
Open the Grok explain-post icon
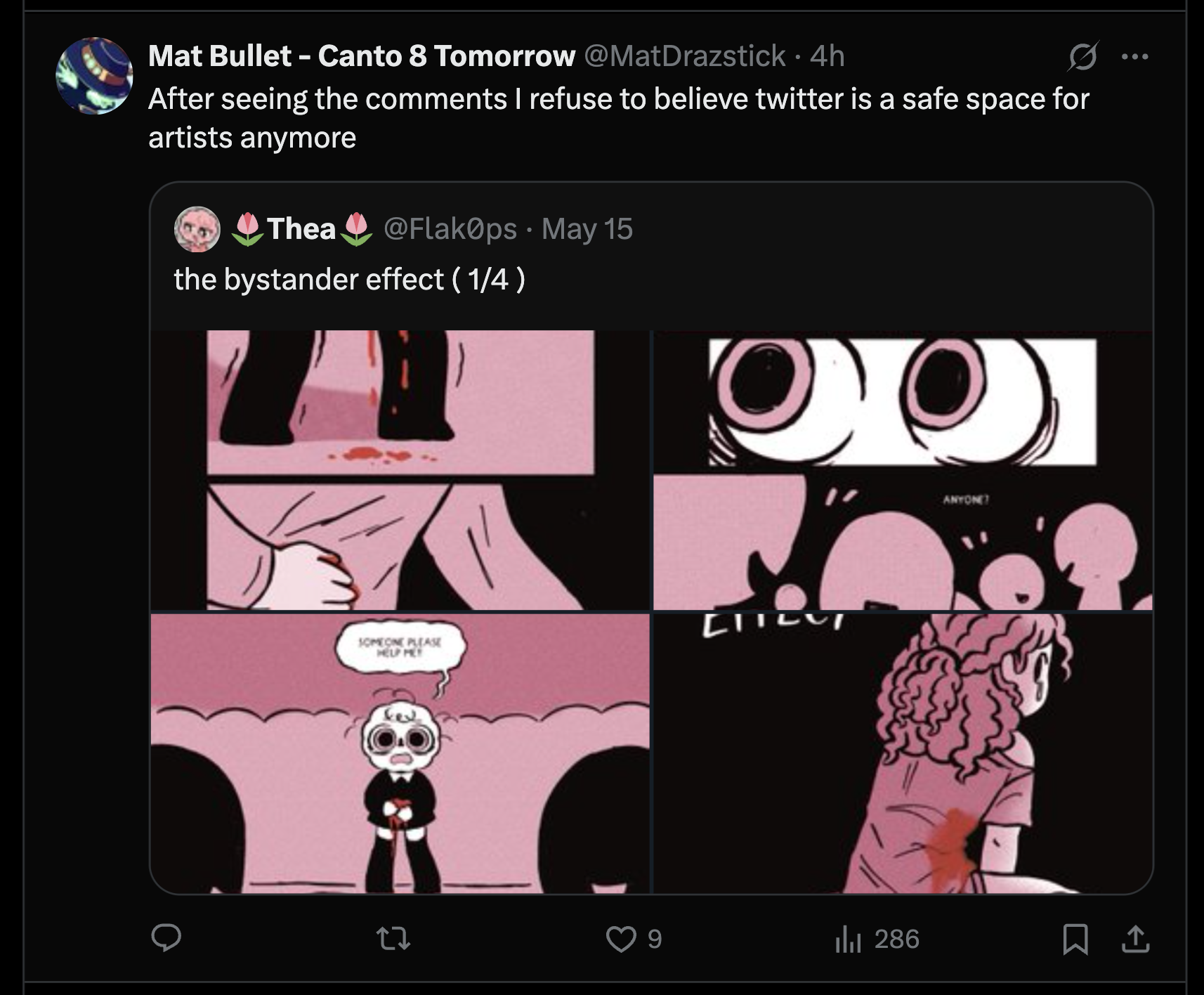pyautogui.click(x=1082, y=56)
